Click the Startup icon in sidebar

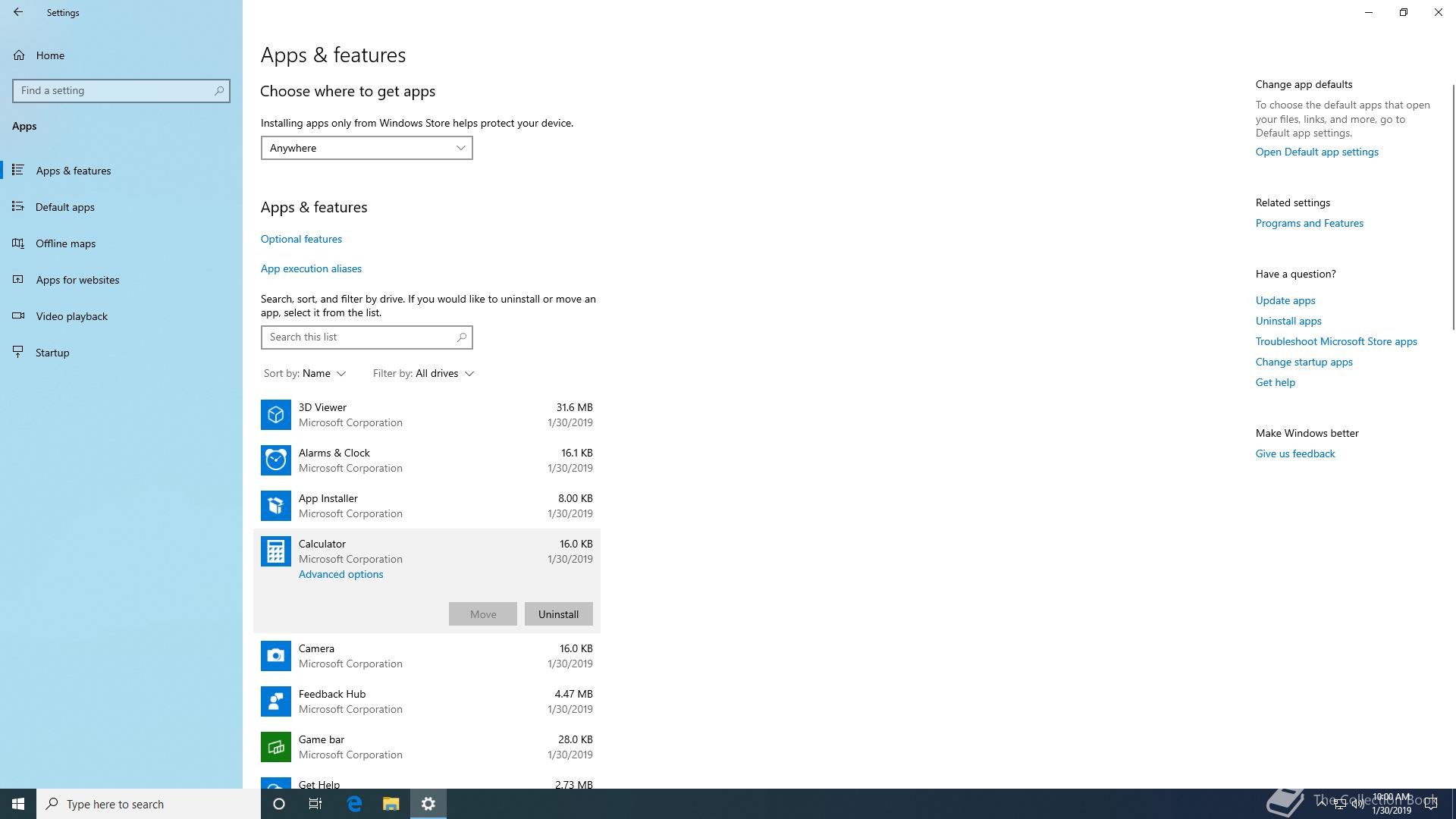pos(18,353)
